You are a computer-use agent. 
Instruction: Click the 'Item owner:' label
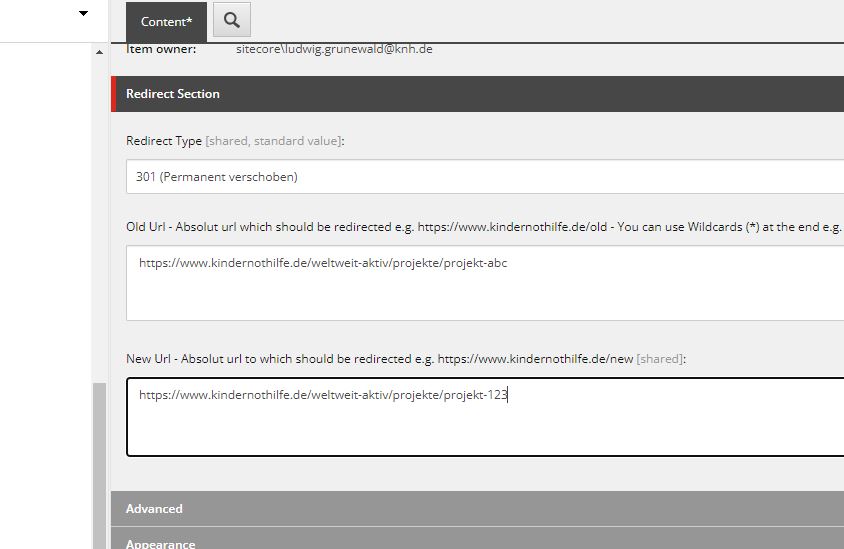pos(161,49)
